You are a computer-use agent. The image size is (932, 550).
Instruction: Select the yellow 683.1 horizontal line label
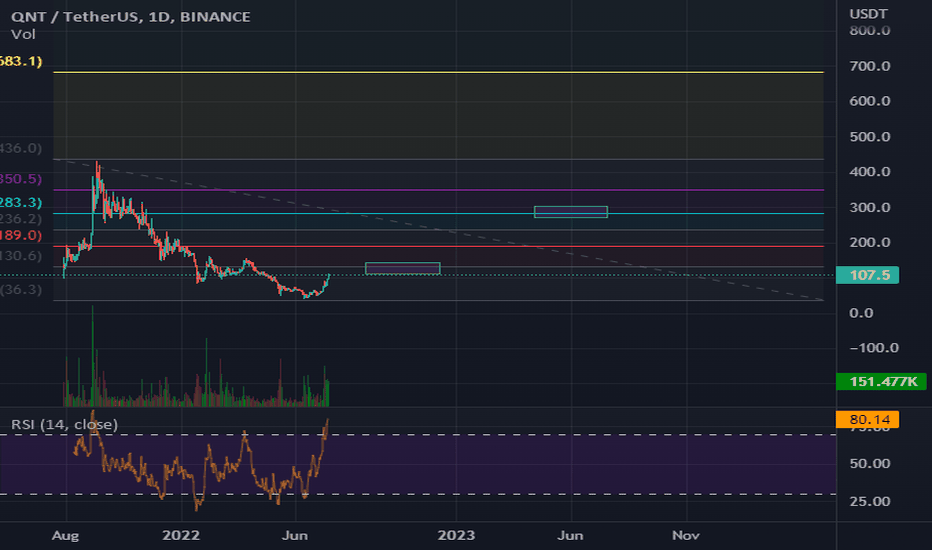pyautogui.click(x=21, y=61)
